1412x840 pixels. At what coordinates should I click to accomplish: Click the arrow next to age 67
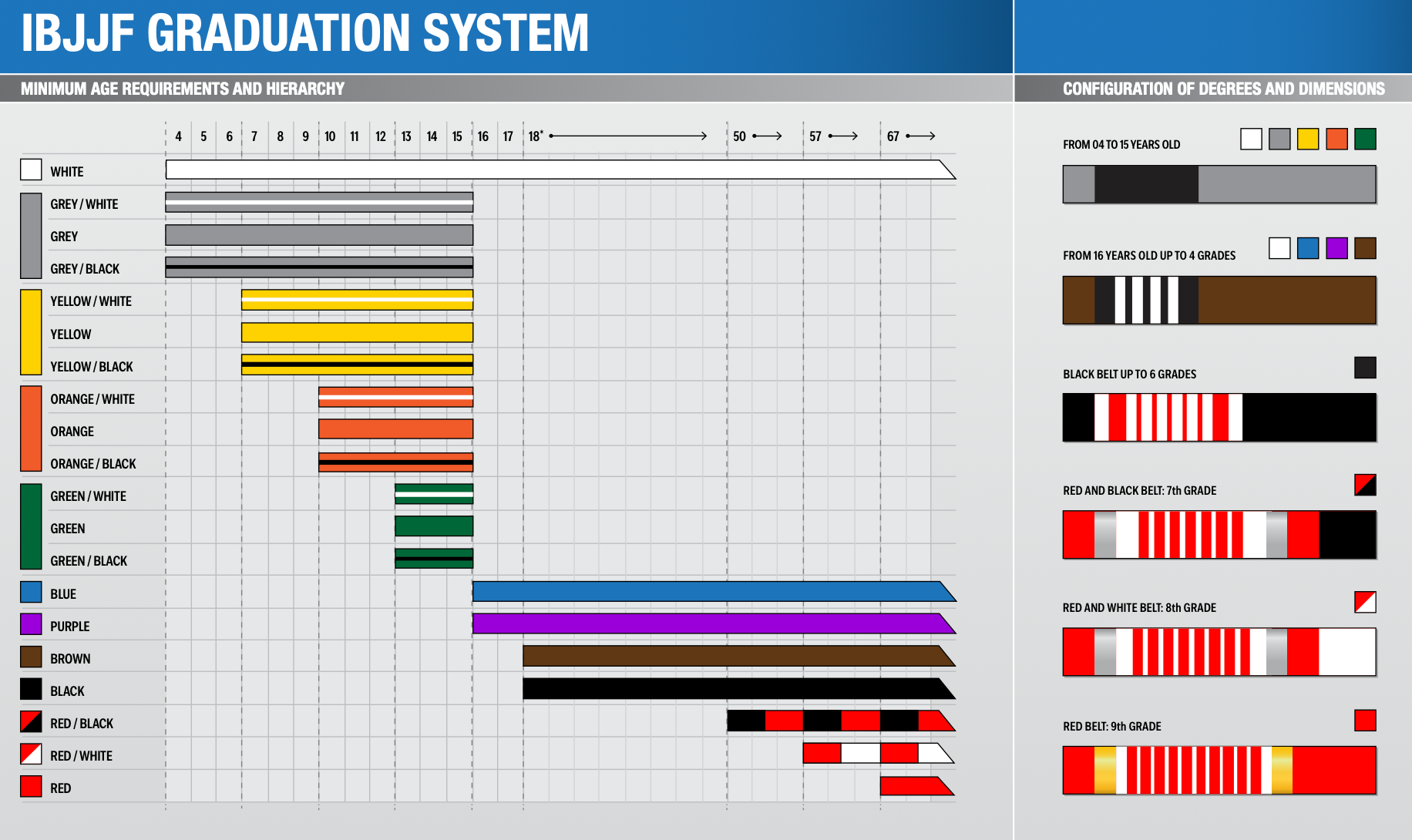[x=920, y=136]
